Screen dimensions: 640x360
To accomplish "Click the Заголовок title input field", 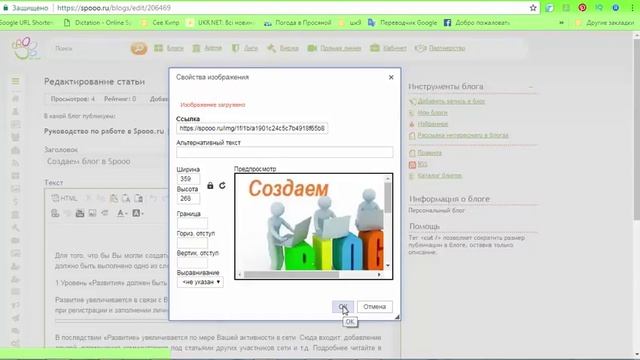I will coord(106,162).
